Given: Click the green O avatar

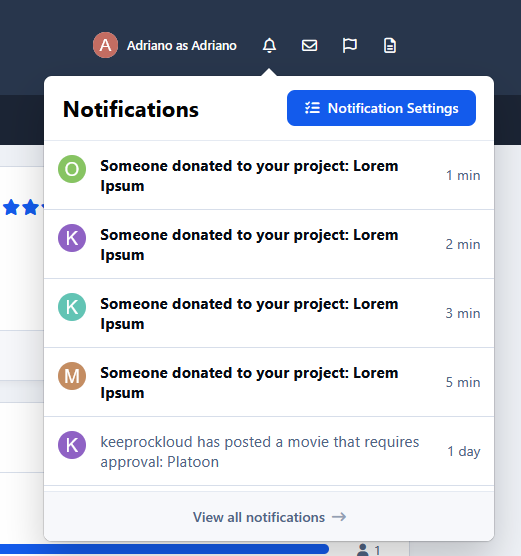Looking at the screenshot, I should click(72, 169).
